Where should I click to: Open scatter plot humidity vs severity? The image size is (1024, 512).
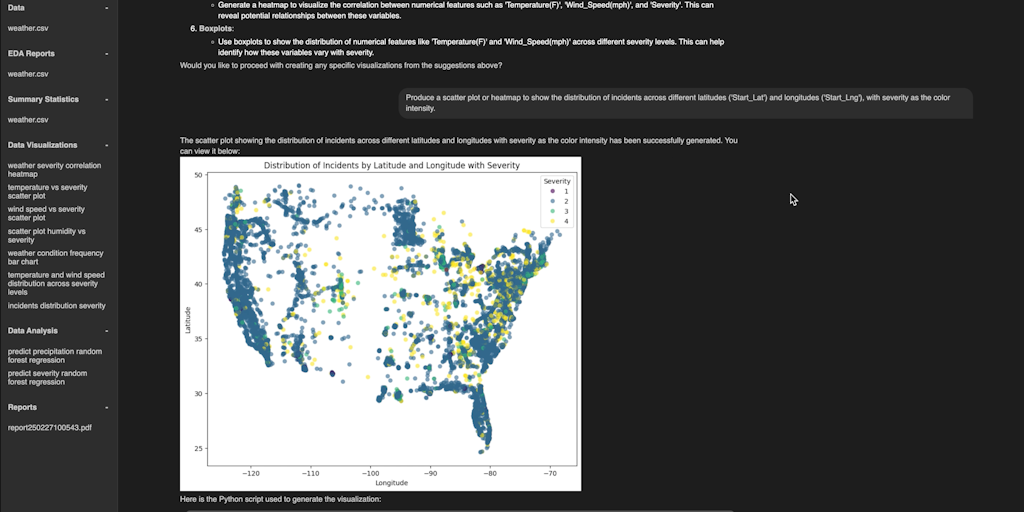(x=46, y=235)
